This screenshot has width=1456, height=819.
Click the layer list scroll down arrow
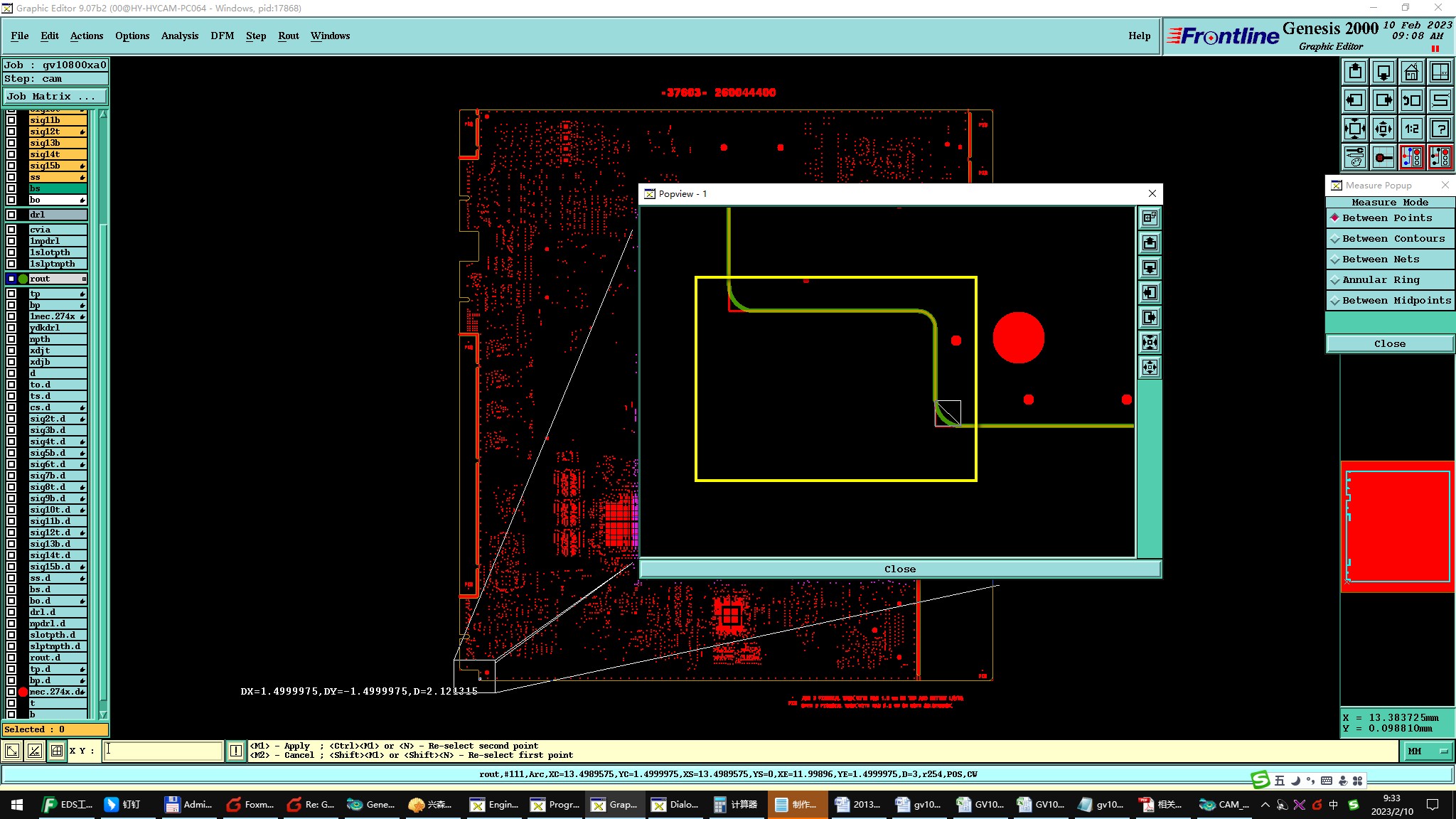(103, 714)
